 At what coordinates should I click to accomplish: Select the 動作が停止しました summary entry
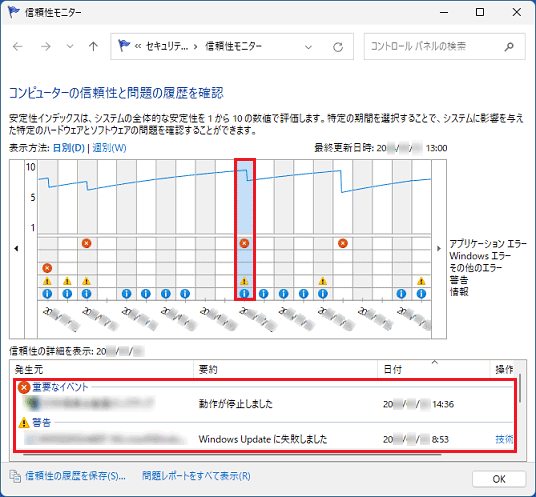[x=236, y=404]
